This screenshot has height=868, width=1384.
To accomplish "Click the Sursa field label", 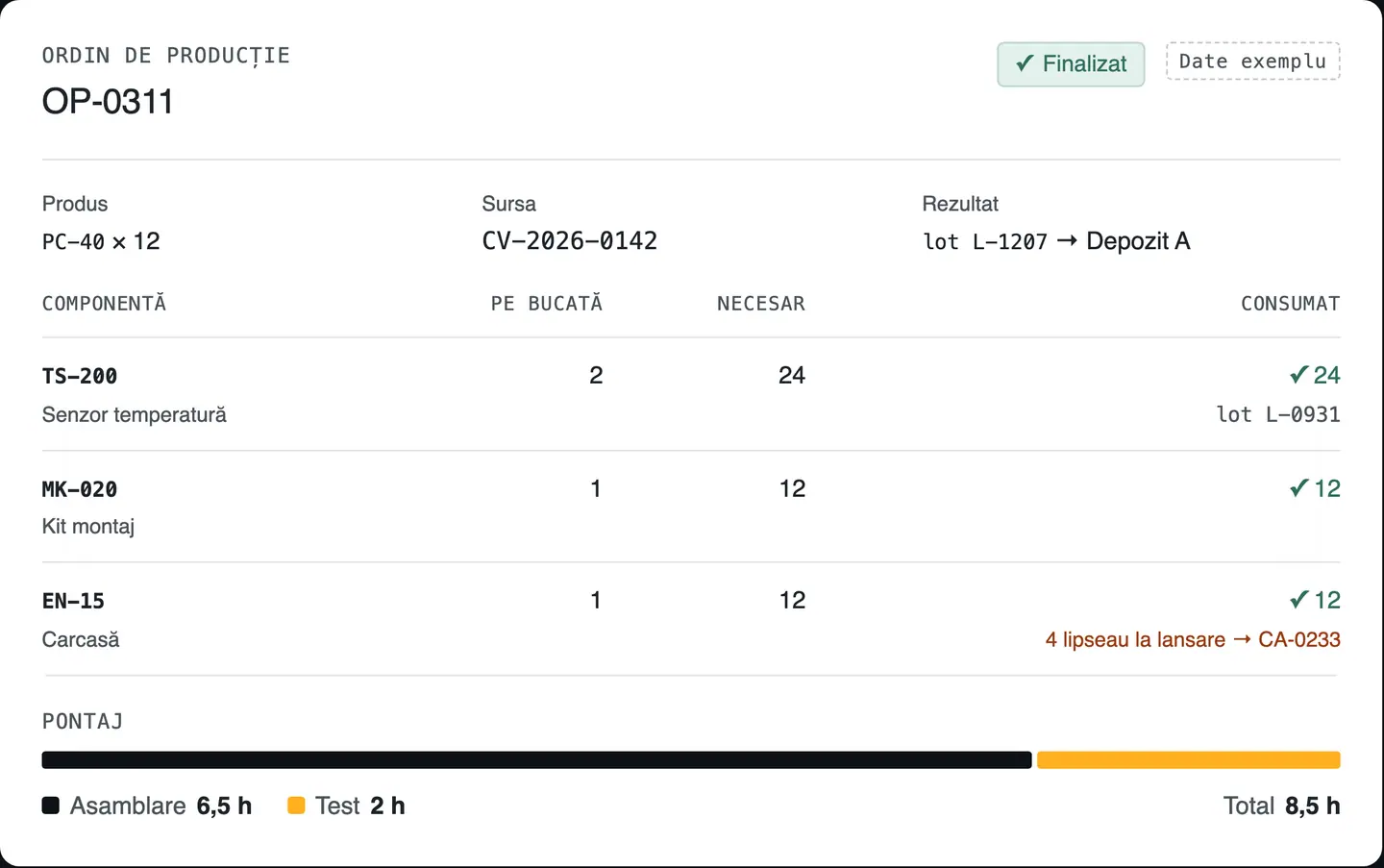I will click(509, 204).
